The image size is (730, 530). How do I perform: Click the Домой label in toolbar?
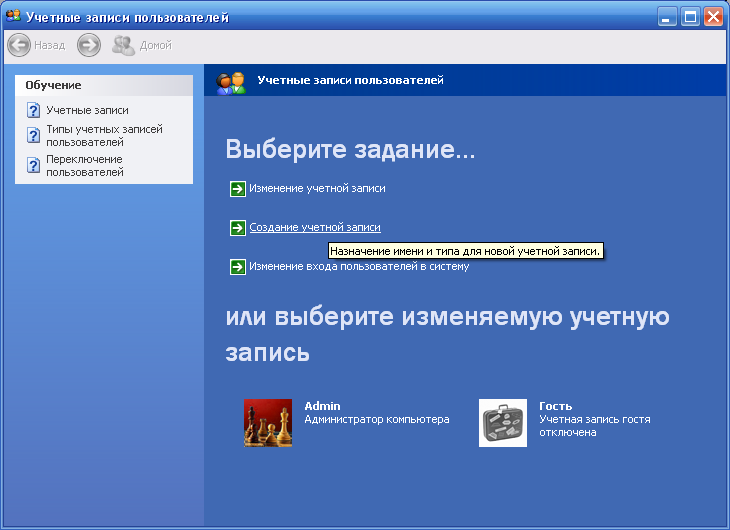pos(155,45)
